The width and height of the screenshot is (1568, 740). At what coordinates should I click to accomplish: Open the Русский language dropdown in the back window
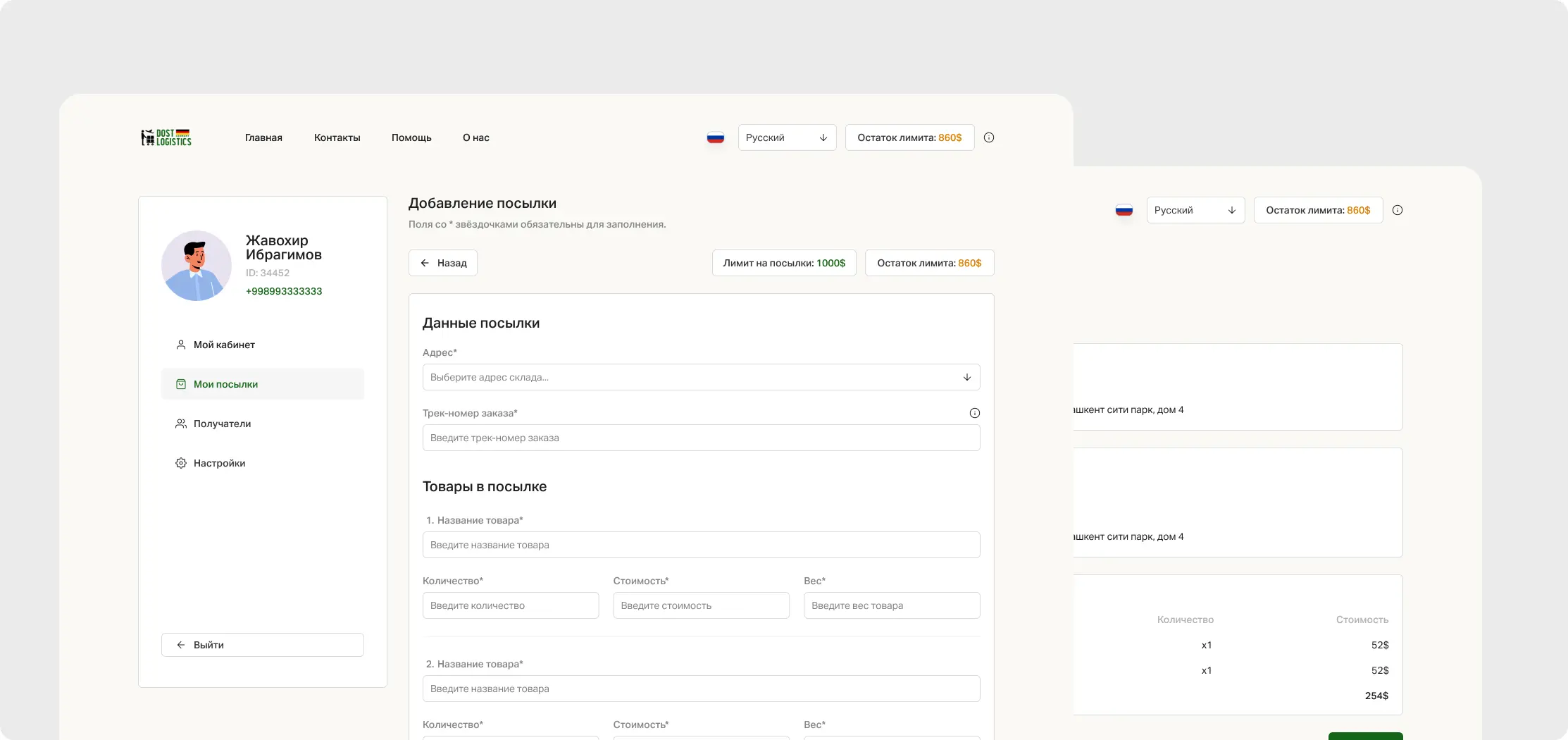(1196, 210)
